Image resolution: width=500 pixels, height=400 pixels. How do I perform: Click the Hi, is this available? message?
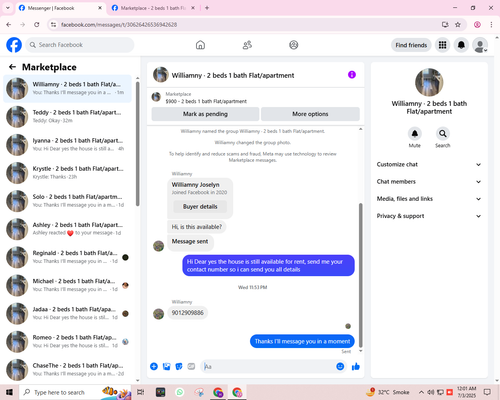click(x=197, y=227)
